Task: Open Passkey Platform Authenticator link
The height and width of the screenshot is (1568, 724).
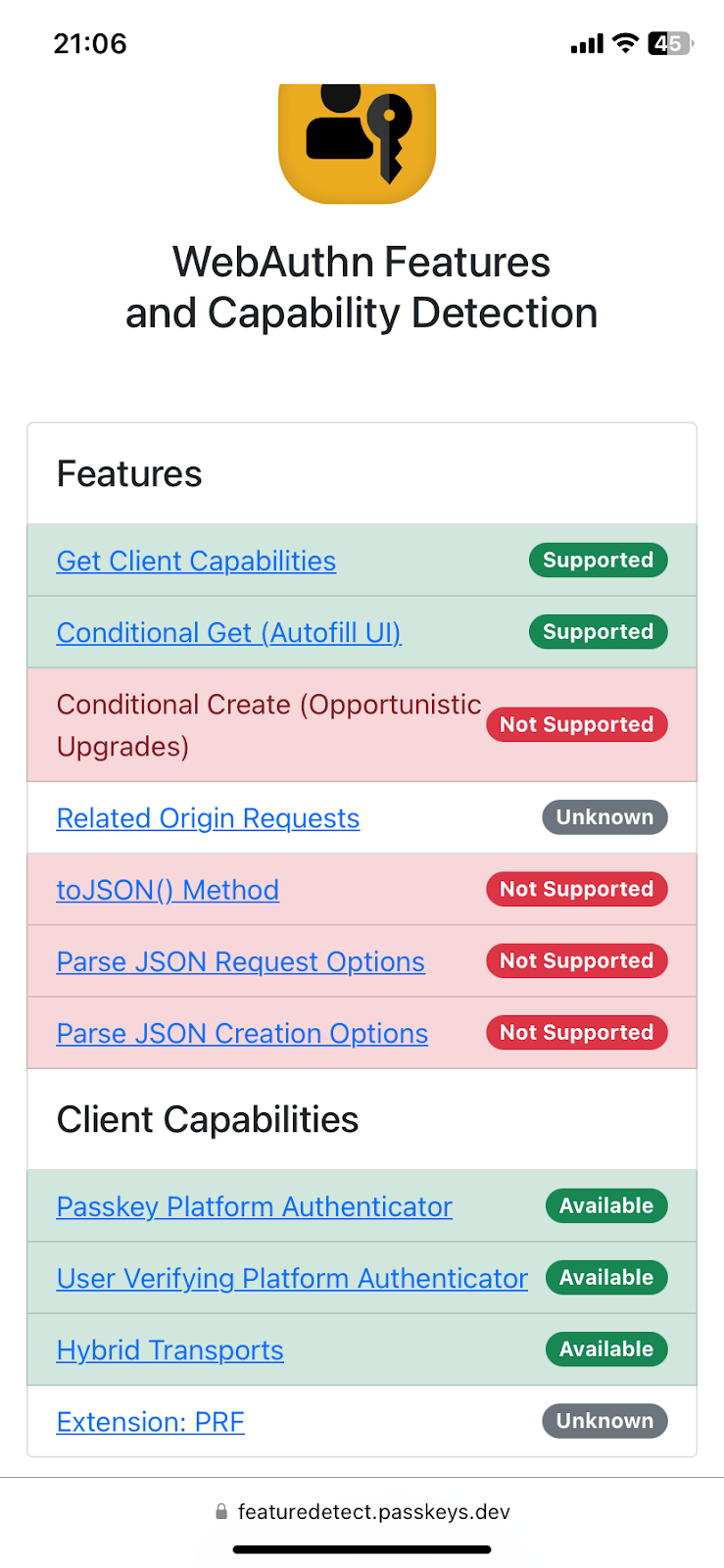Action: pos(255,1206)
